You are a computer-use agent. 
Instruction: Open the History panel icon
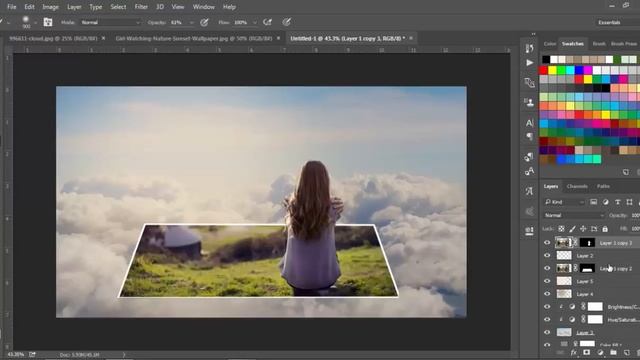click(529, 49)
